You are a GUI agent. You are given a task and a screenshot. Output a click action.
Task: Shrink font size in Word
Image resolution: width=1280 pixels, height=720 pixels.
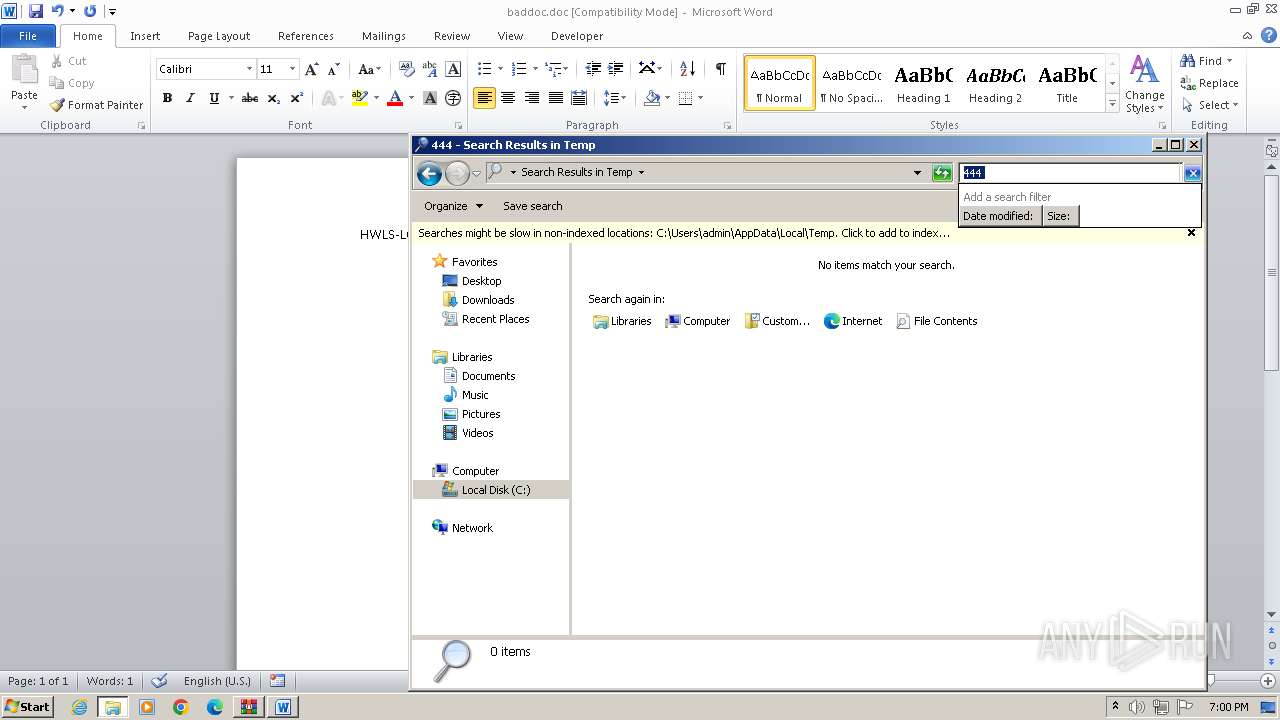point(334,69)
